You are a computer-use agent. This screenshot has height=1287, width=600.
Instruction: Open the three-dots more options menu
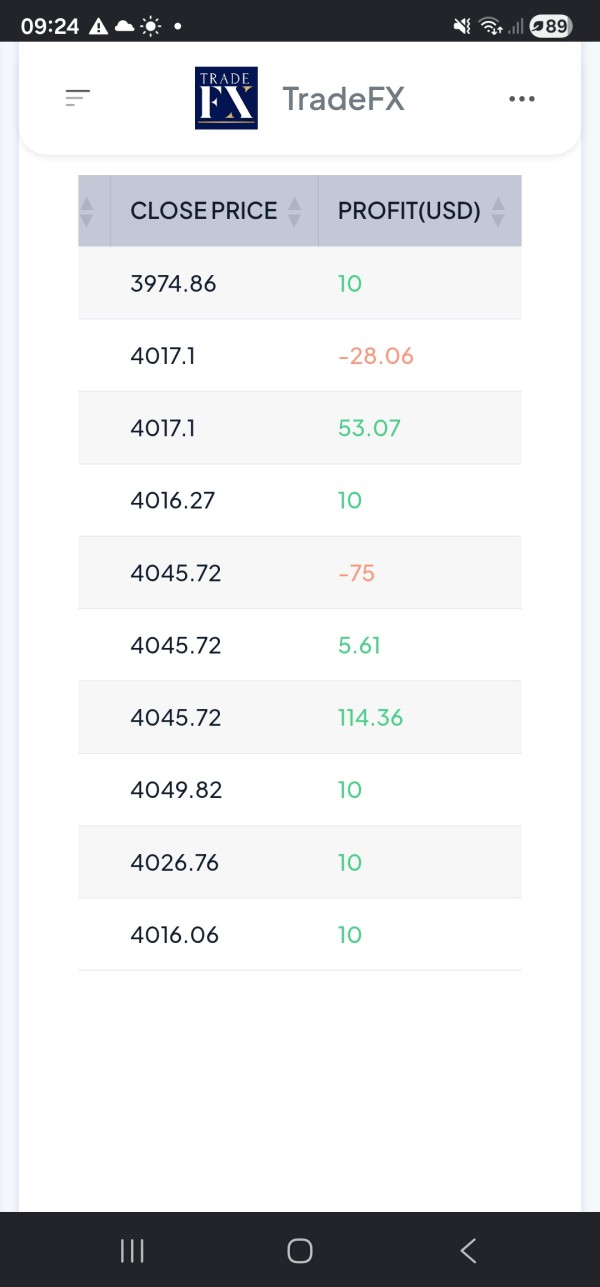coord(522,99)
